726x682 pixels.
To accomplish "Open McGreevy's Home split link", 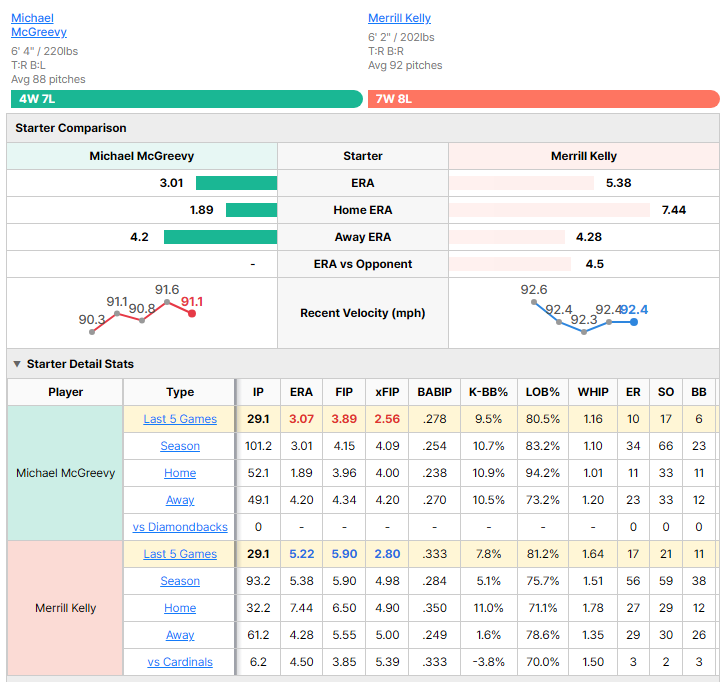I will click(x=180, y=473).
